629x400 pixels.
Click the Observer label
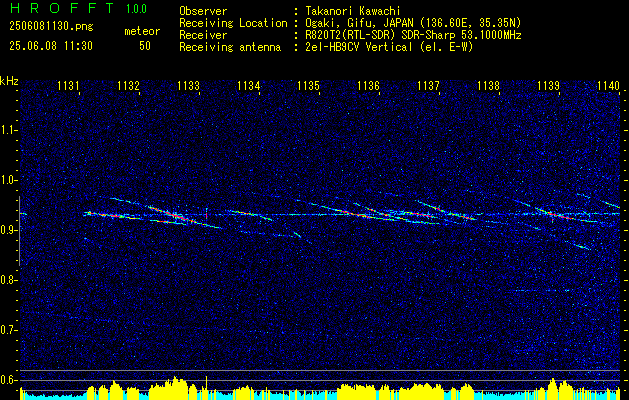(203, 11)
